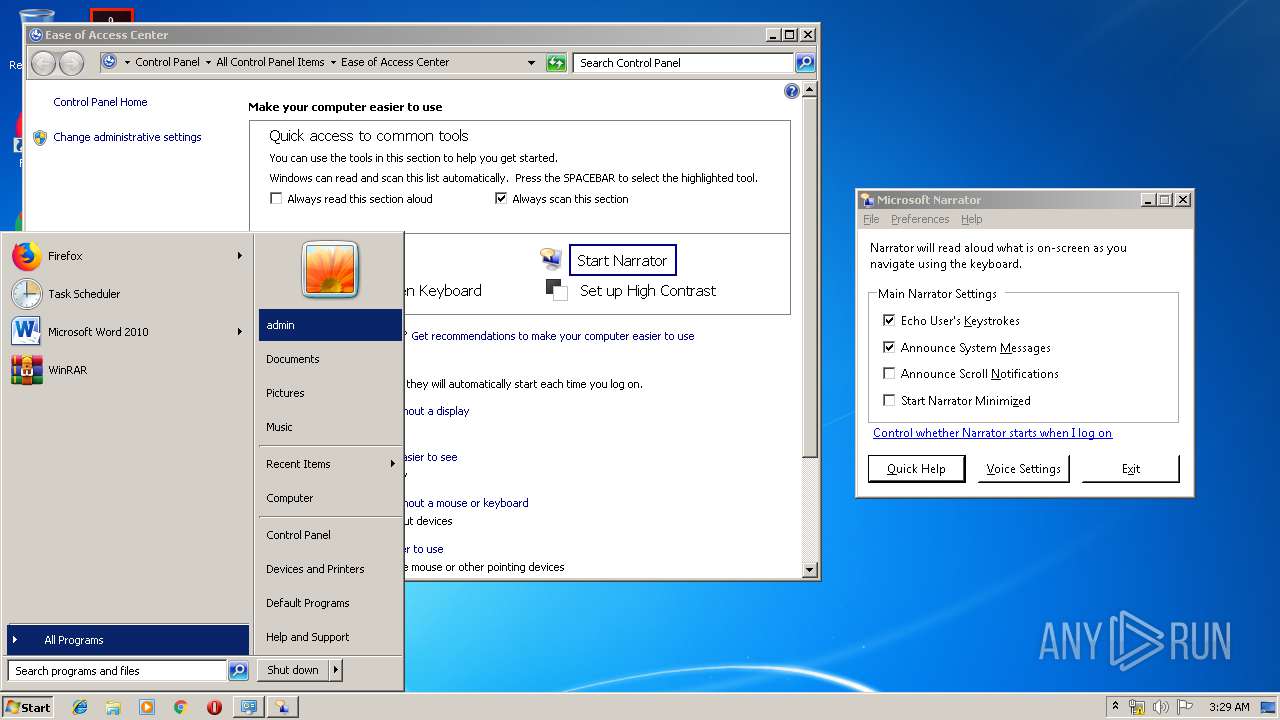This screenshot has width=1280, height=720.
Task: Click the taskbar clock showing 3:29 AM
Action: (x=1229, y=707)
